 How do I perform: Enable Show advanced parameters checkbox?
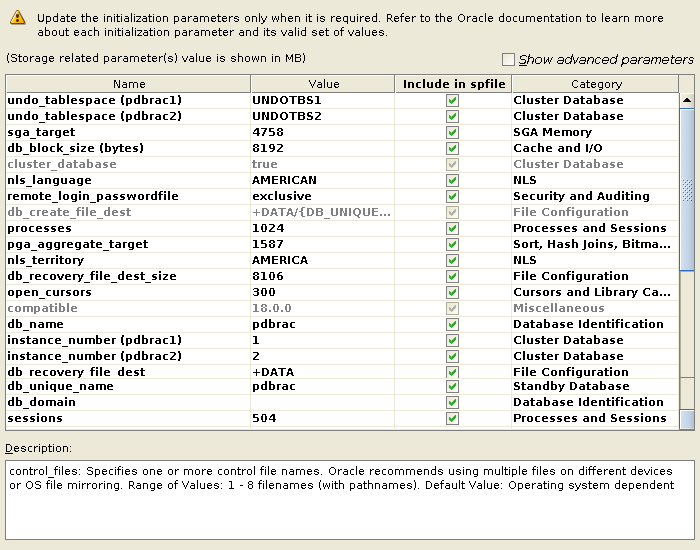tap(508, 59)
